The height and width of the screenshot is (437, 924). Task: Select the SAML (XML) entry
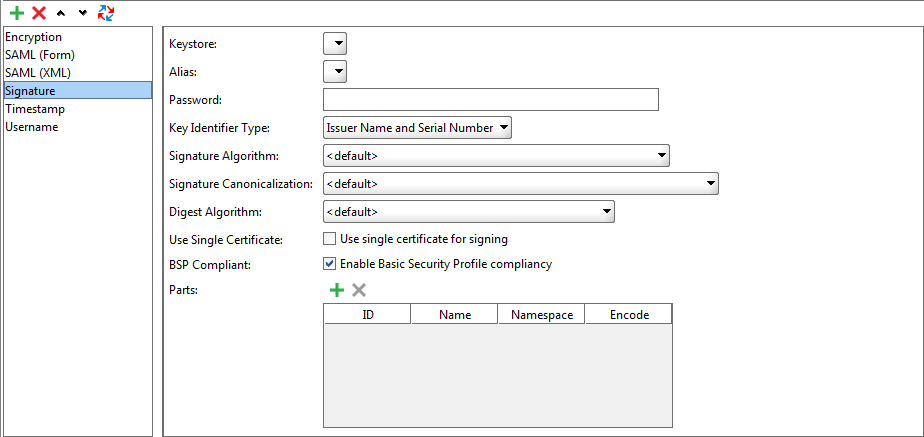point(38,73)
